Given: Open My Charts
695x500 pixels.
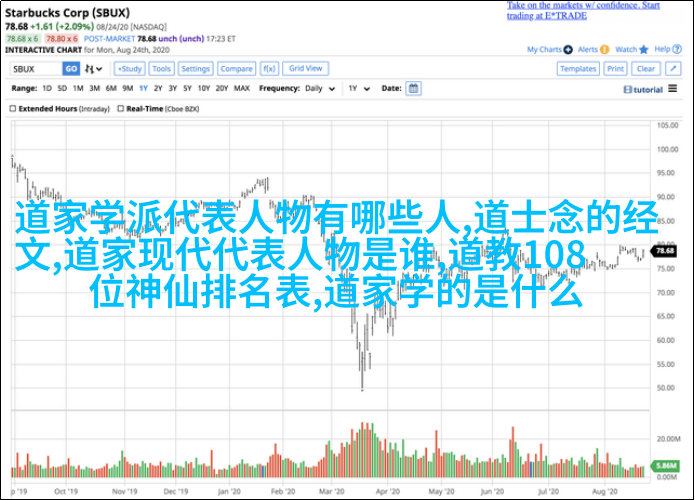Looking at the screenshot, I should [x=544, y=49].
